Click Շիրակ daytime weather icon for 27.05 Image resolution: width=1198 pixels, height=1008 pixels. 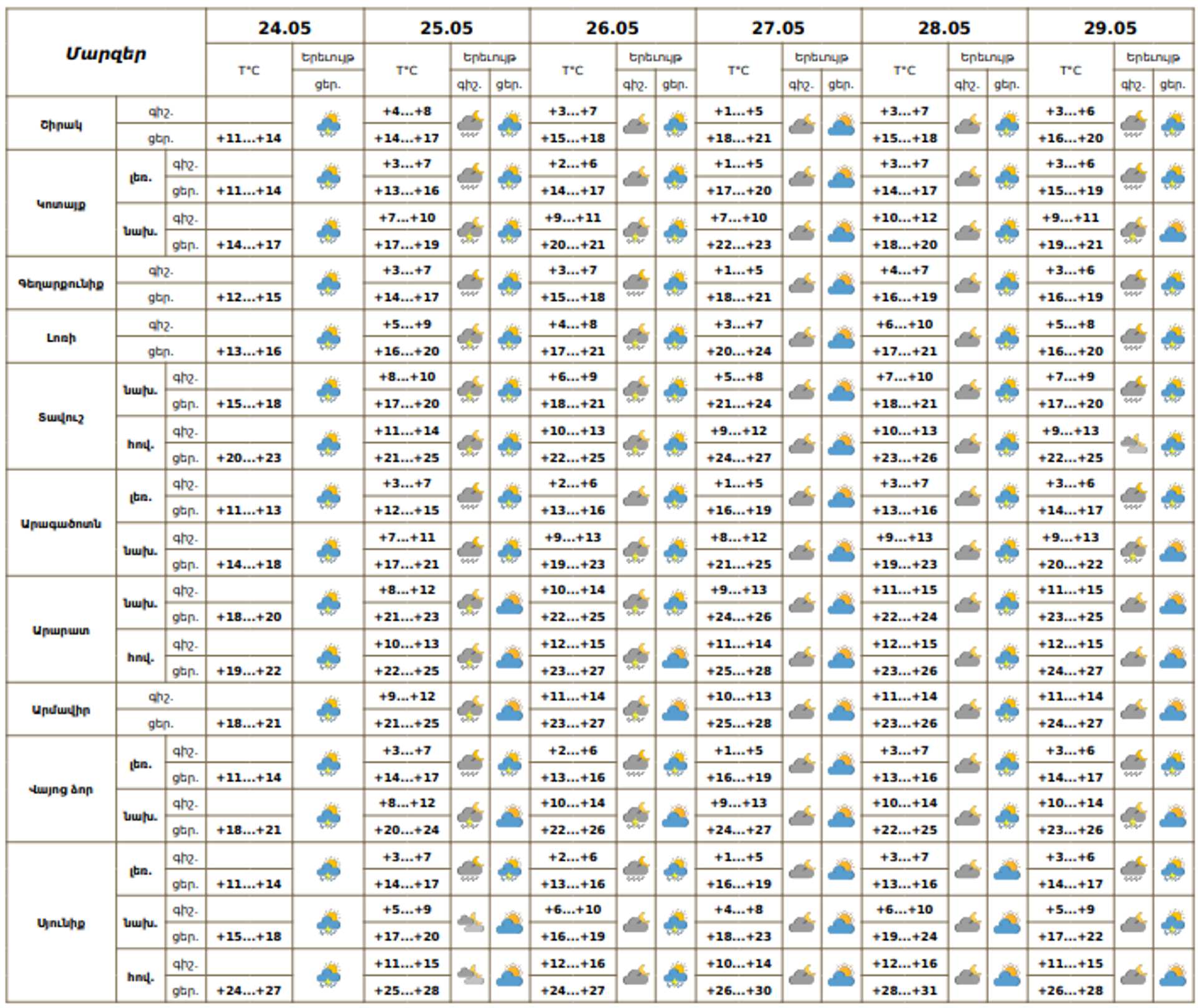pyautogui.click(x=841, y=124)
